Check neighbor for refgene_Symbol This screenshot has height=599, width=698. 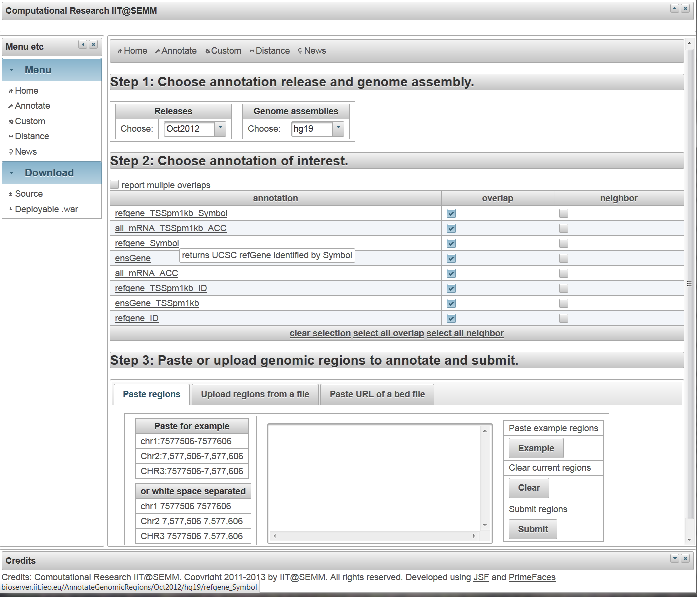[x=564, y=243]
